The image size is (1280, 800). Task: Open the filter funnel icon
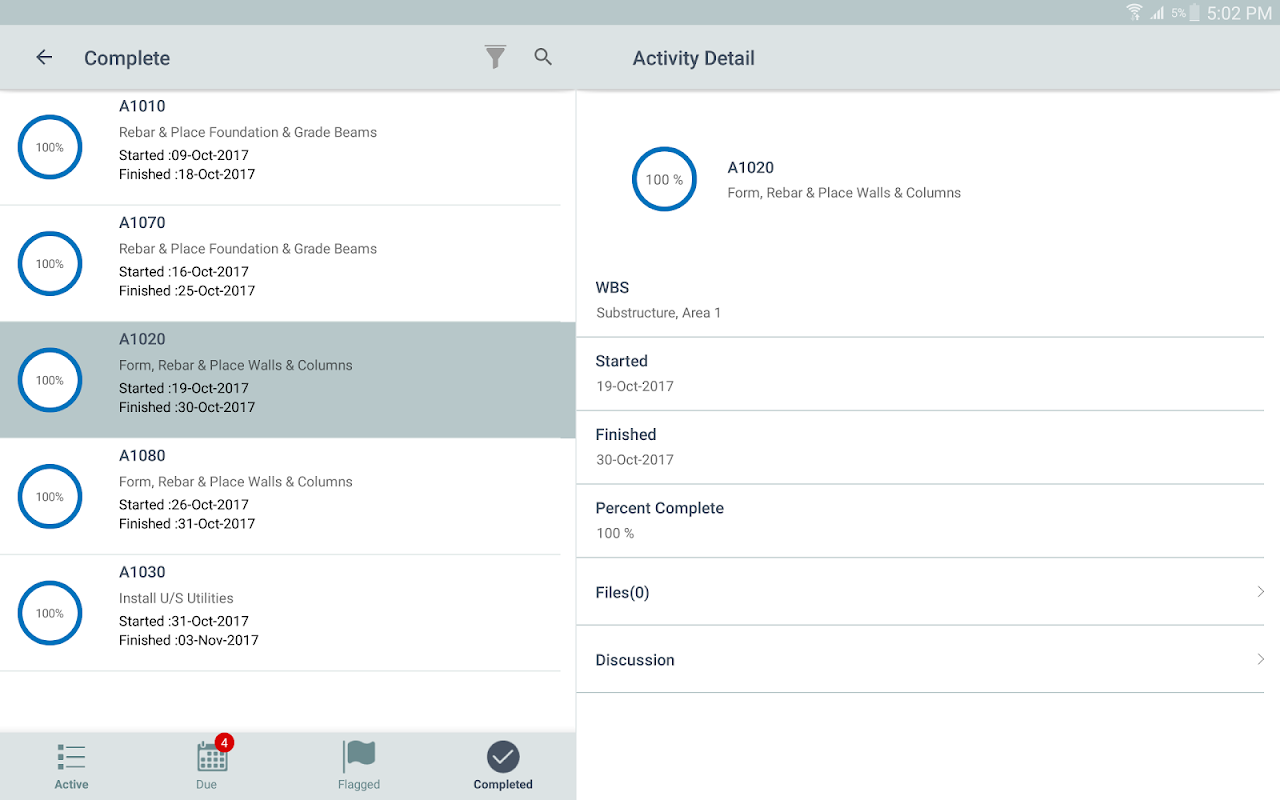coord(495,57)
